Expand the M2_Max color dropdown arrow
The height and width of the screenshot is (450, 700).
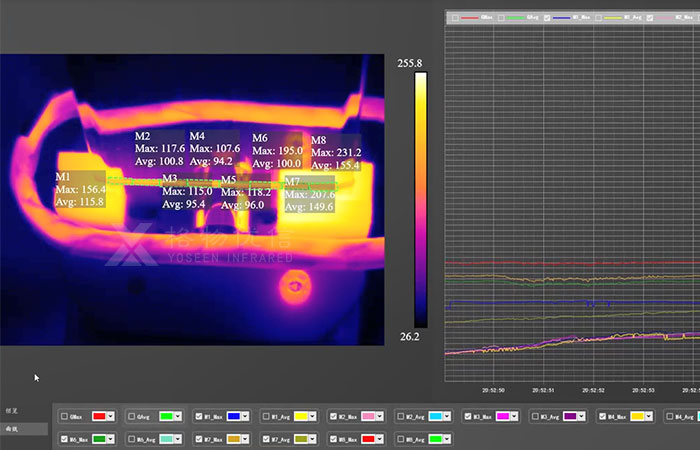pos(381,416)
